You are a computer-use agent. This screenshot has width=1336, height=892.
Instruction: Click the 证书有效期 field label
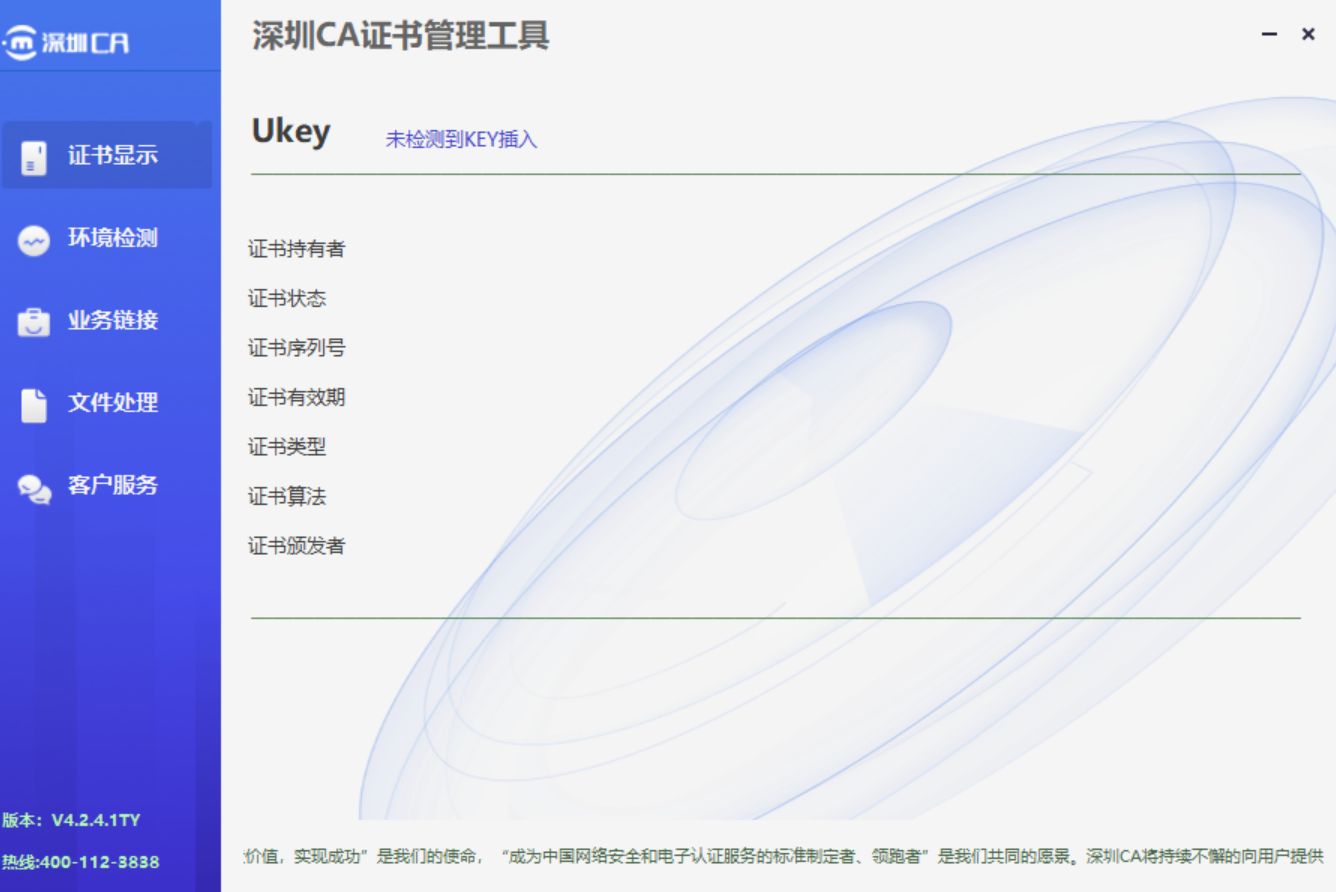tap(296, 398)
